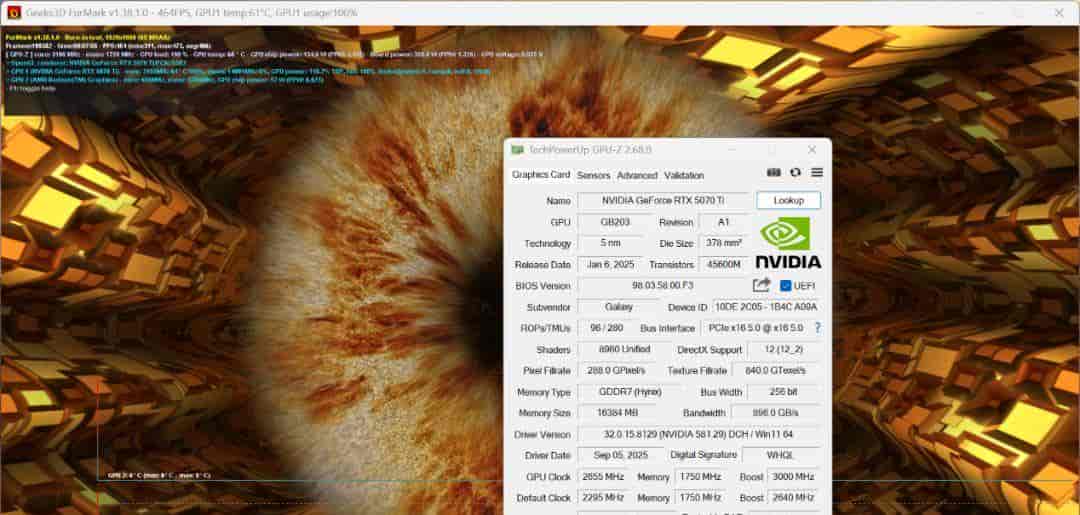Click the GPU-Z screenshot camera icon
1080x515 pixels.
pos(773,173)
